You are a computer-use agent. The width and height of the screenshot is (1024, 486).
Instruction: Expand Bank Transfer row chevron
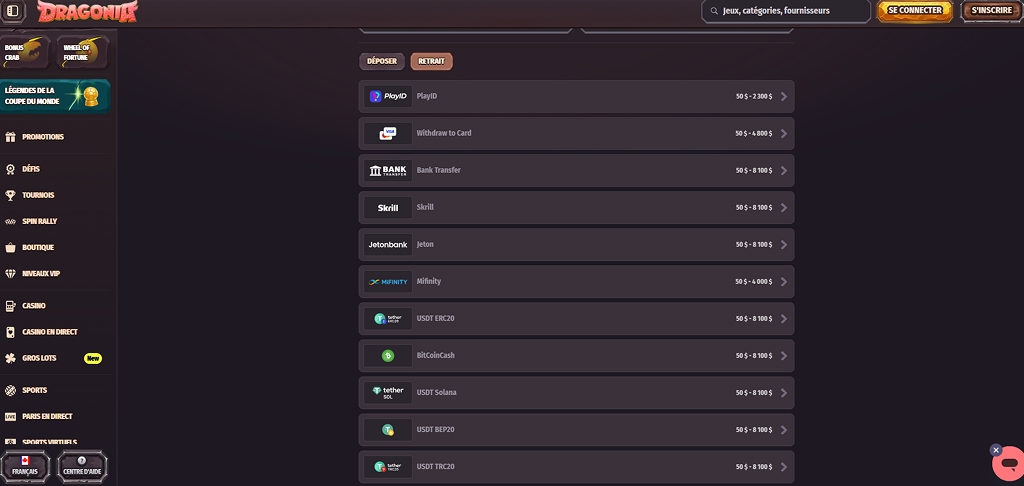coord(784,170)
